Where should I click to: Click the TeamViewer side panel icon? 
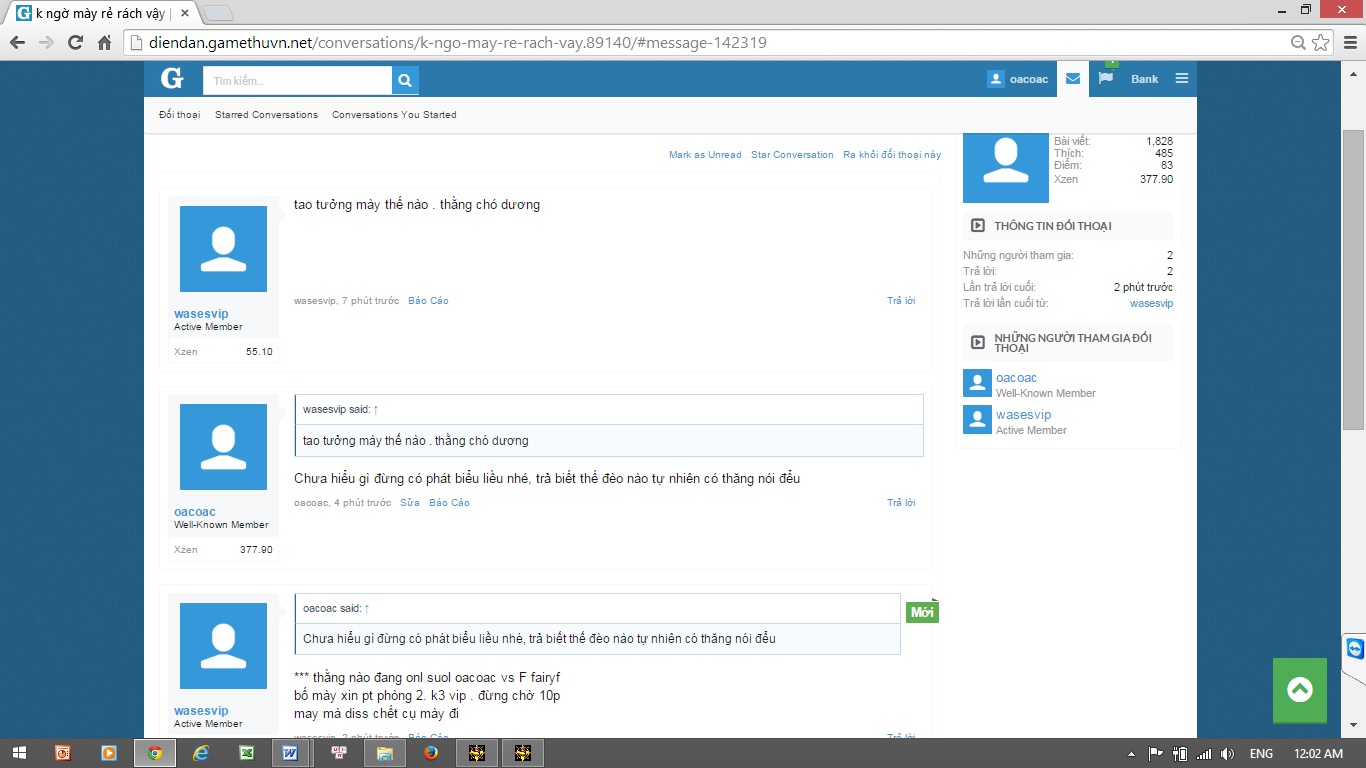1355,649
